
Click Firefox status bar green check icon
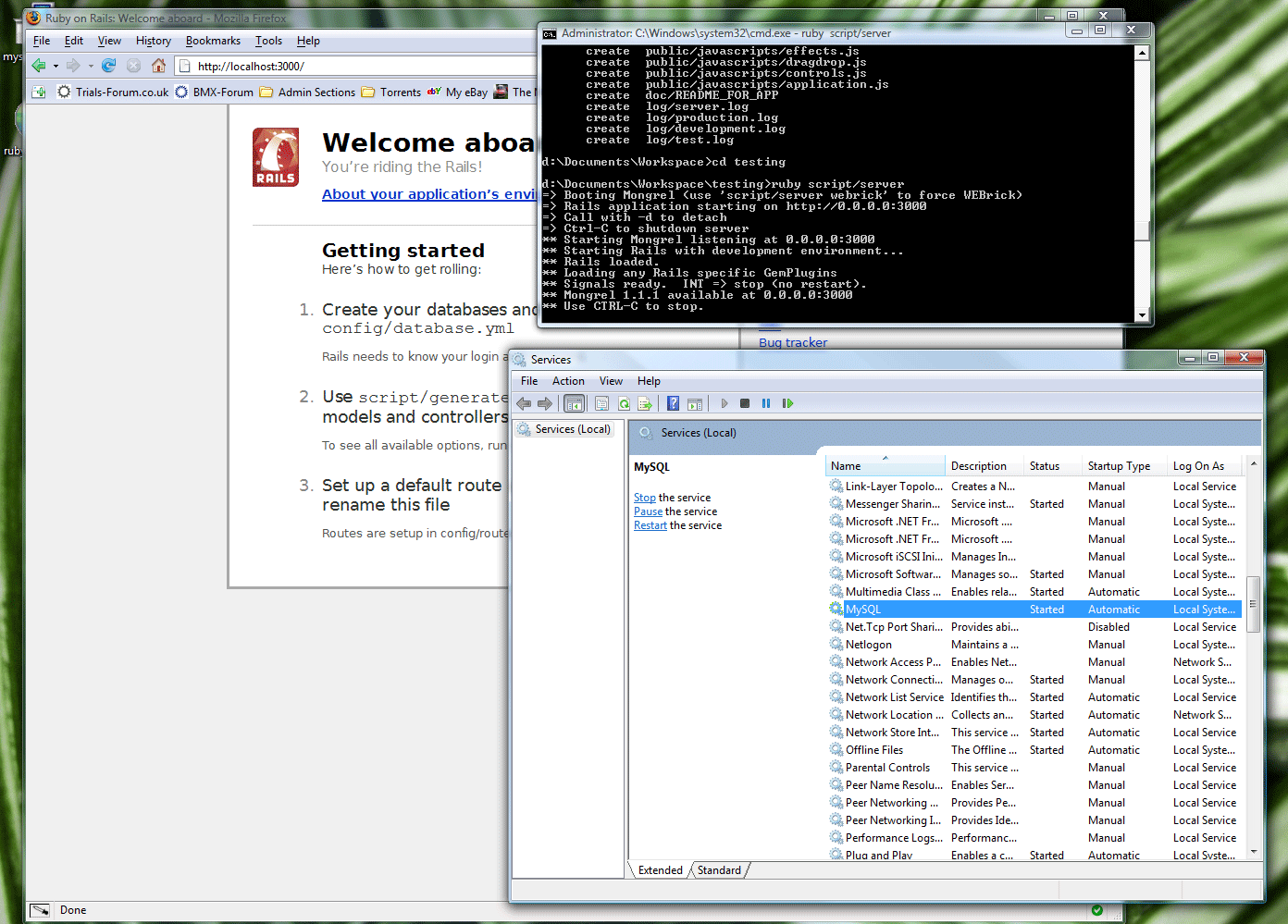click(1096, 910)
